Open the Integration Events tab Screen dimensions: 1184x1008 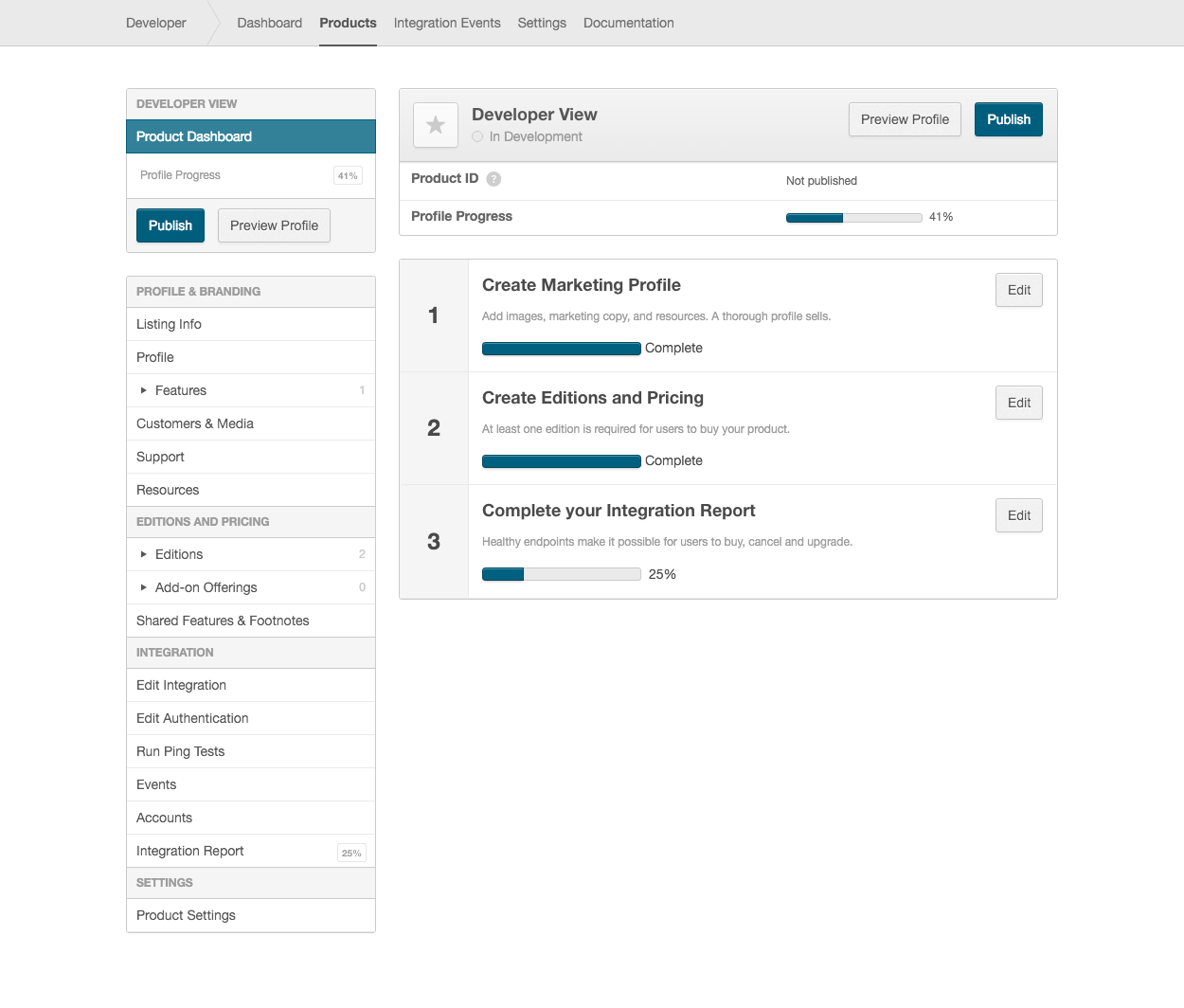coord(447,23)
